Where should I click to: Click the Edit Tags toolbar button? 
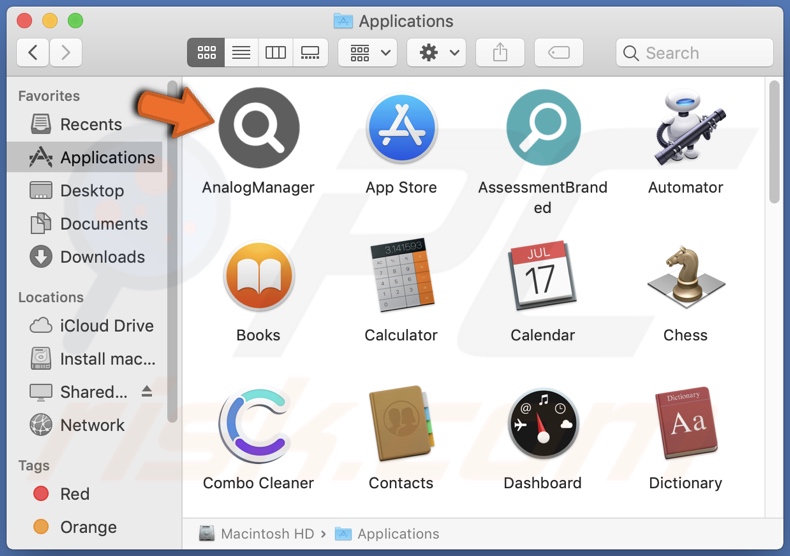(559, 52)
